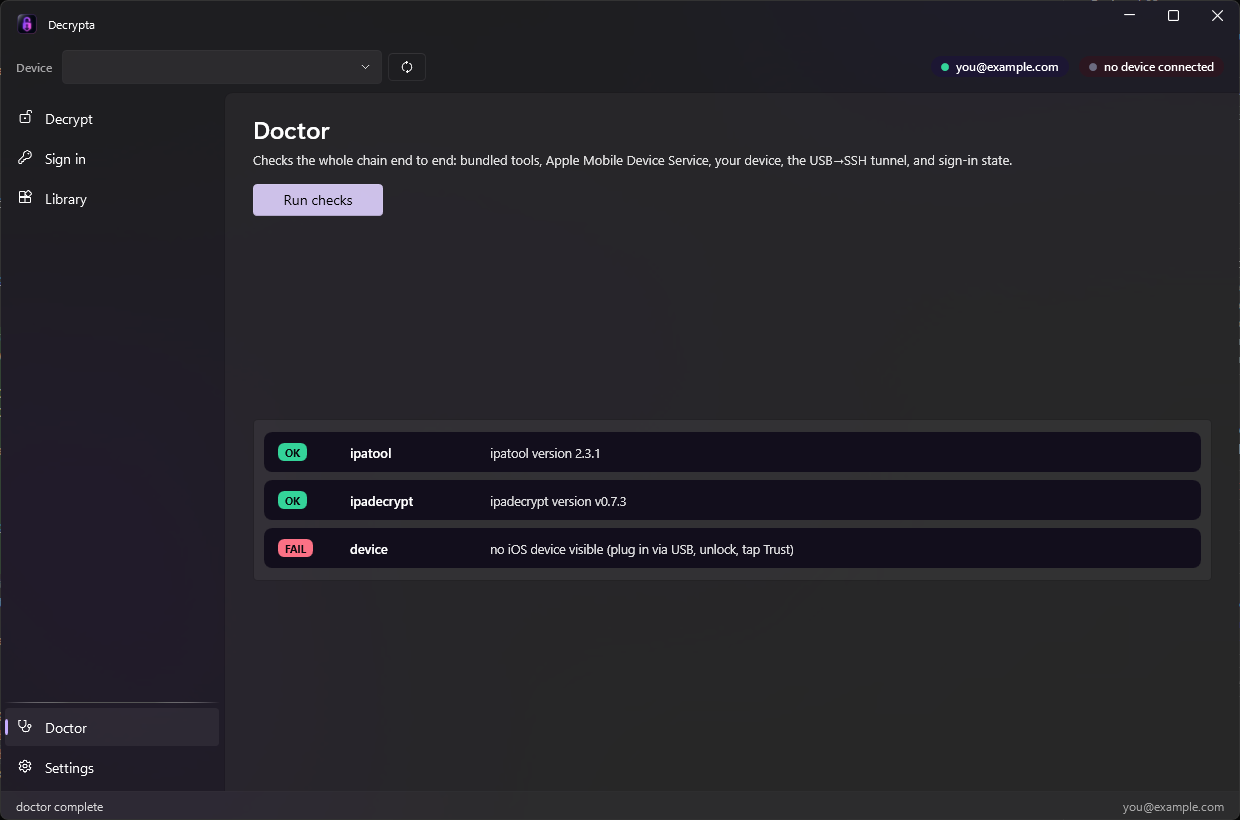
Task: Click the Decrypt unlock icon in sidebar
Action: [25, 118]
